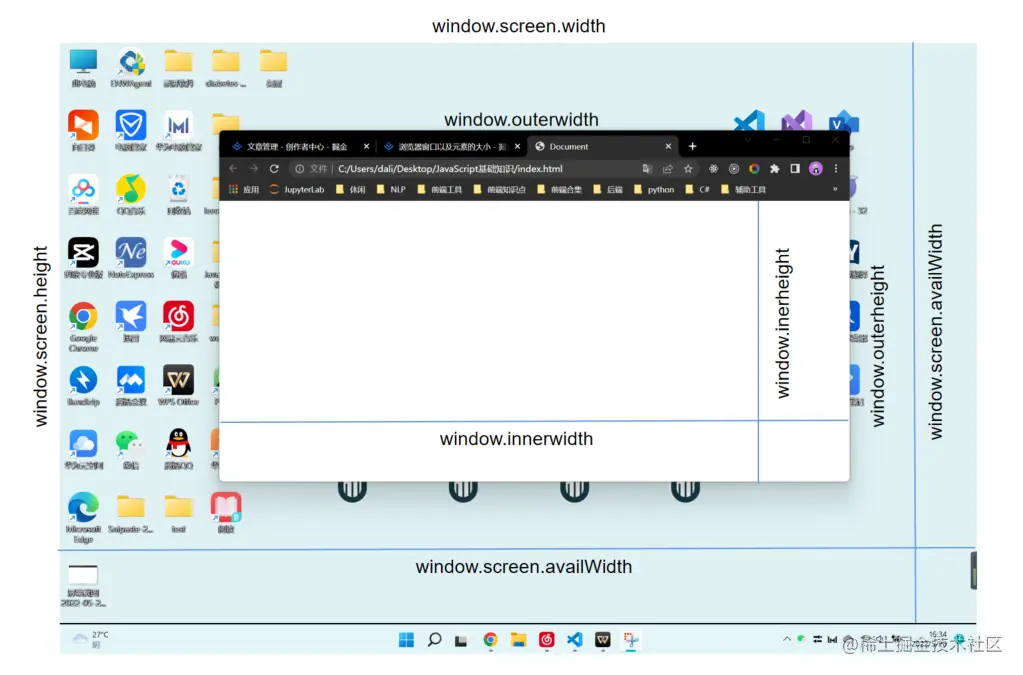Open File Explorer from the taskbar
The image size is (1023, 675).
[x=519, y=640]
